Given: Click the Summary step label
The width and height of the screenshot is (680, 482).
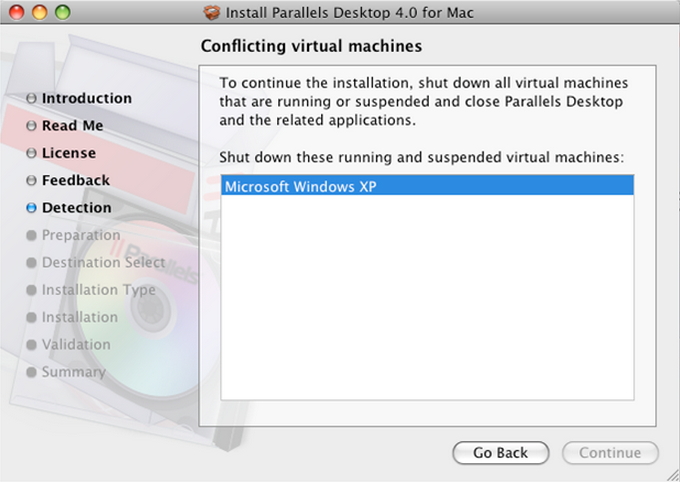Looking at the screenshot, I should [x=73, y=372].
